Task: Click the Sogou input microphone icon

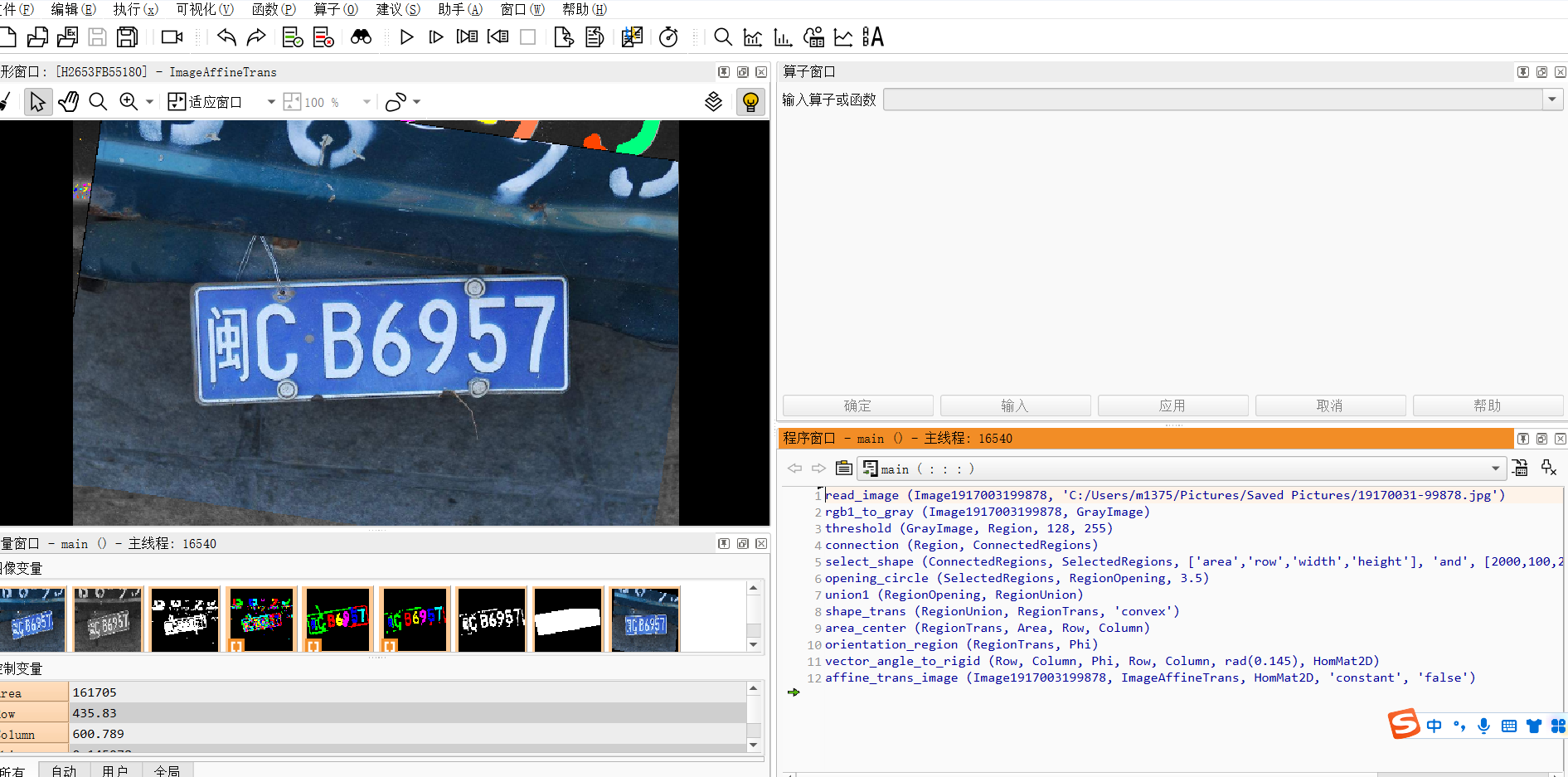Action: [x=1484, y=726]
